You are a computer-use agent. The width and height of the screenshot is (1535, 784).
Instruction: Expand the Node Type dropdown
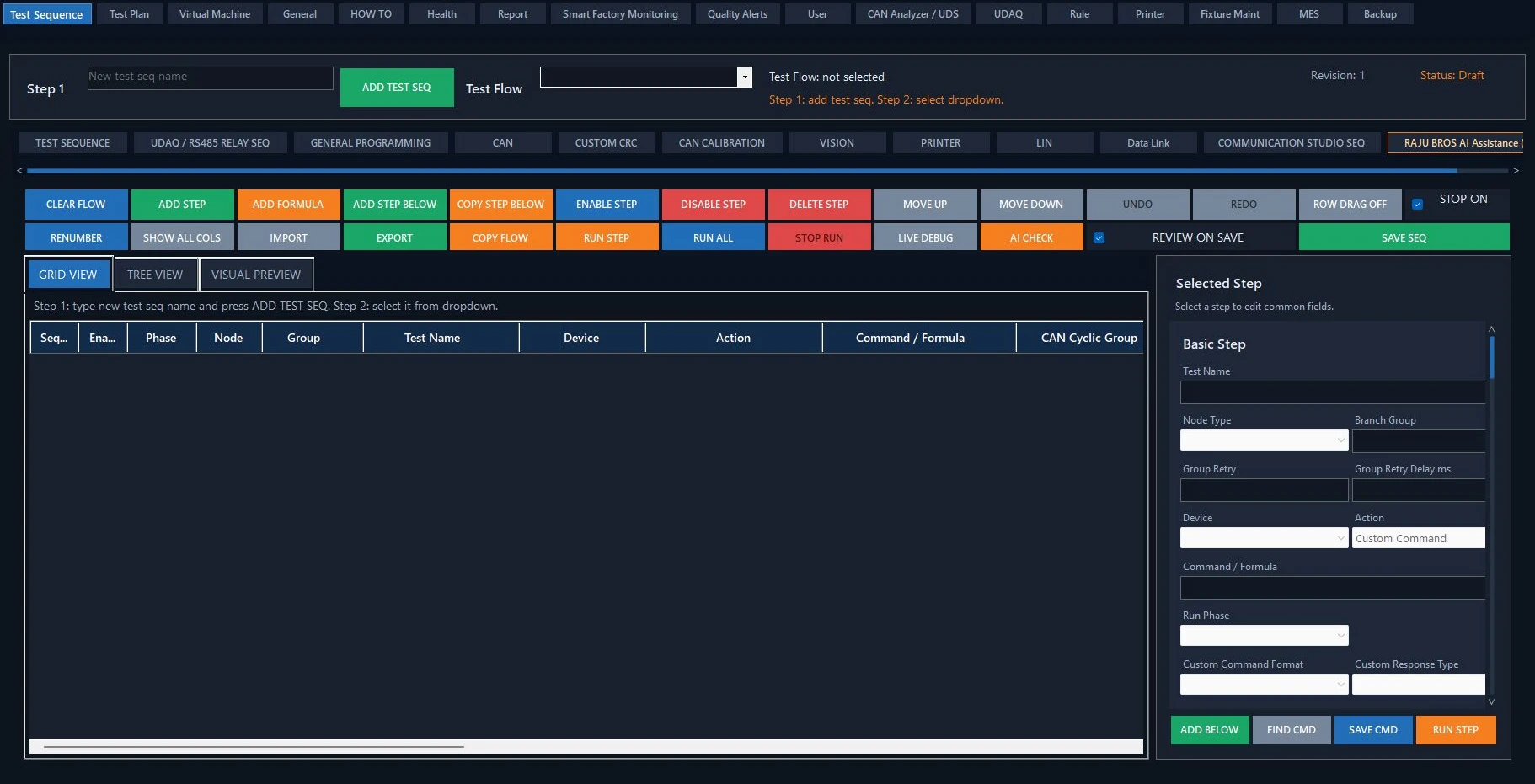click(x=1264, y=440)
